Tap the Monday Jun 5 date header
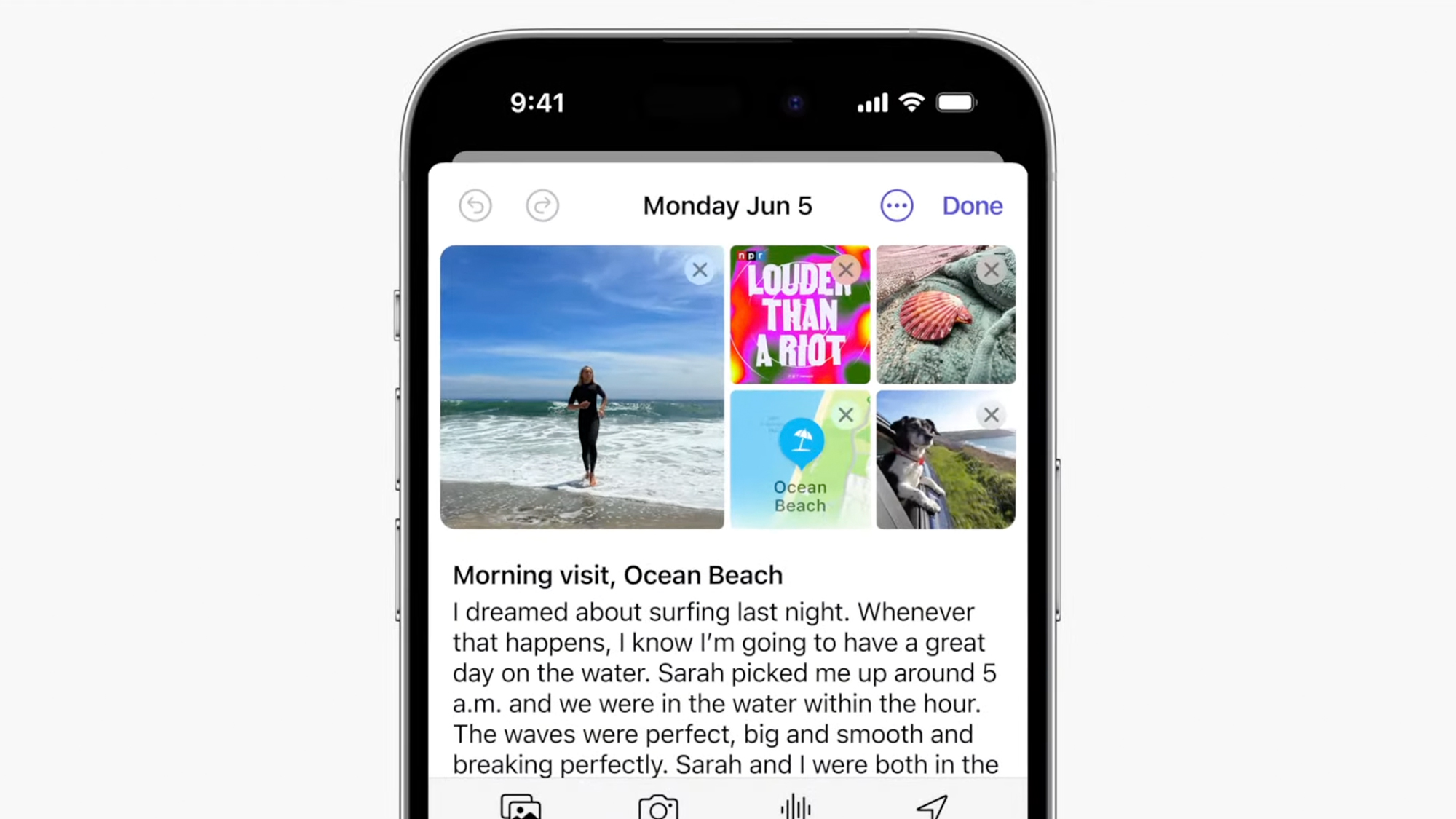1456x819 pixels. coord(728,206)
